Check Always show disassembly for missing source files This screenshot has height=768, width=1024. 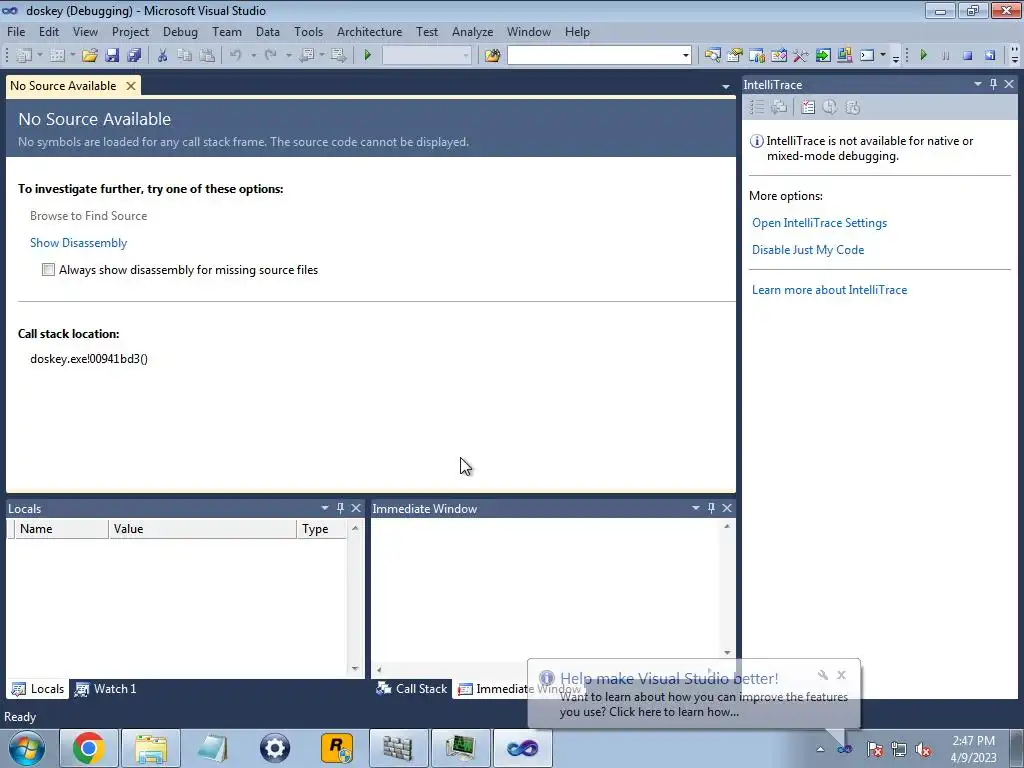tap(48, 270)
